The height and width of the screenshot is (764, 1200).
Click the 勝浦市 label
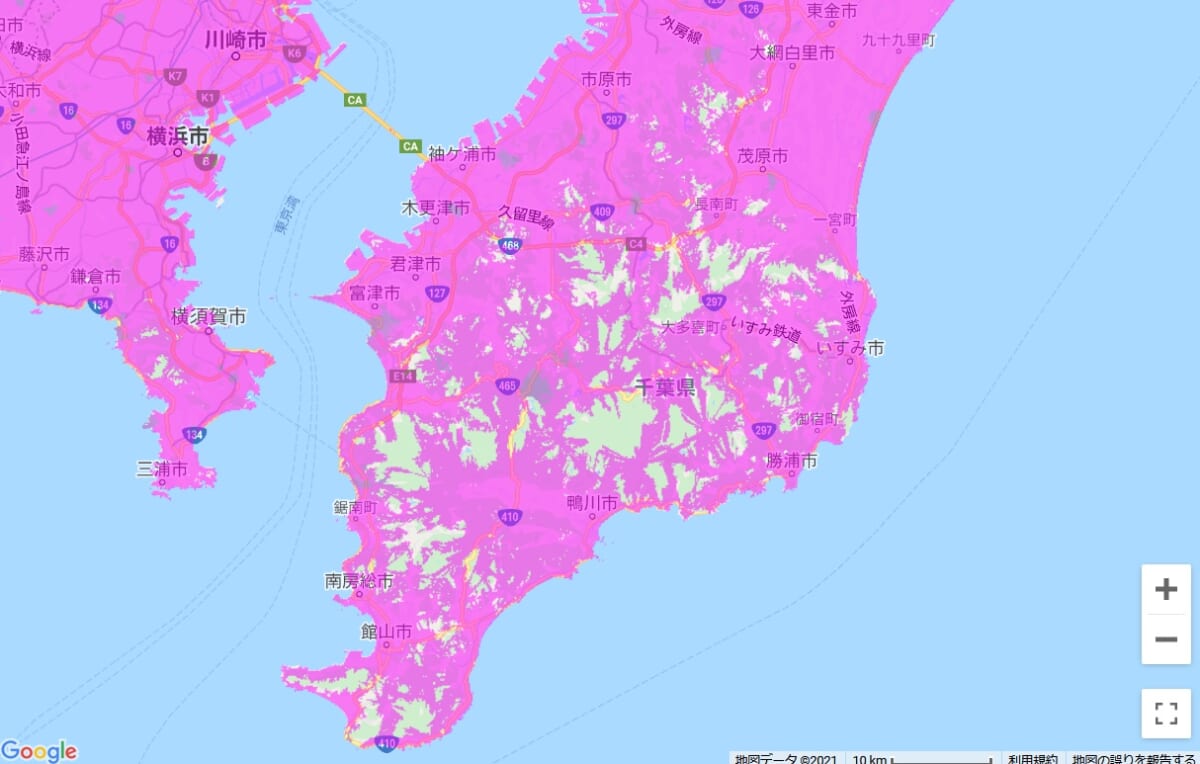pos(792,460)
